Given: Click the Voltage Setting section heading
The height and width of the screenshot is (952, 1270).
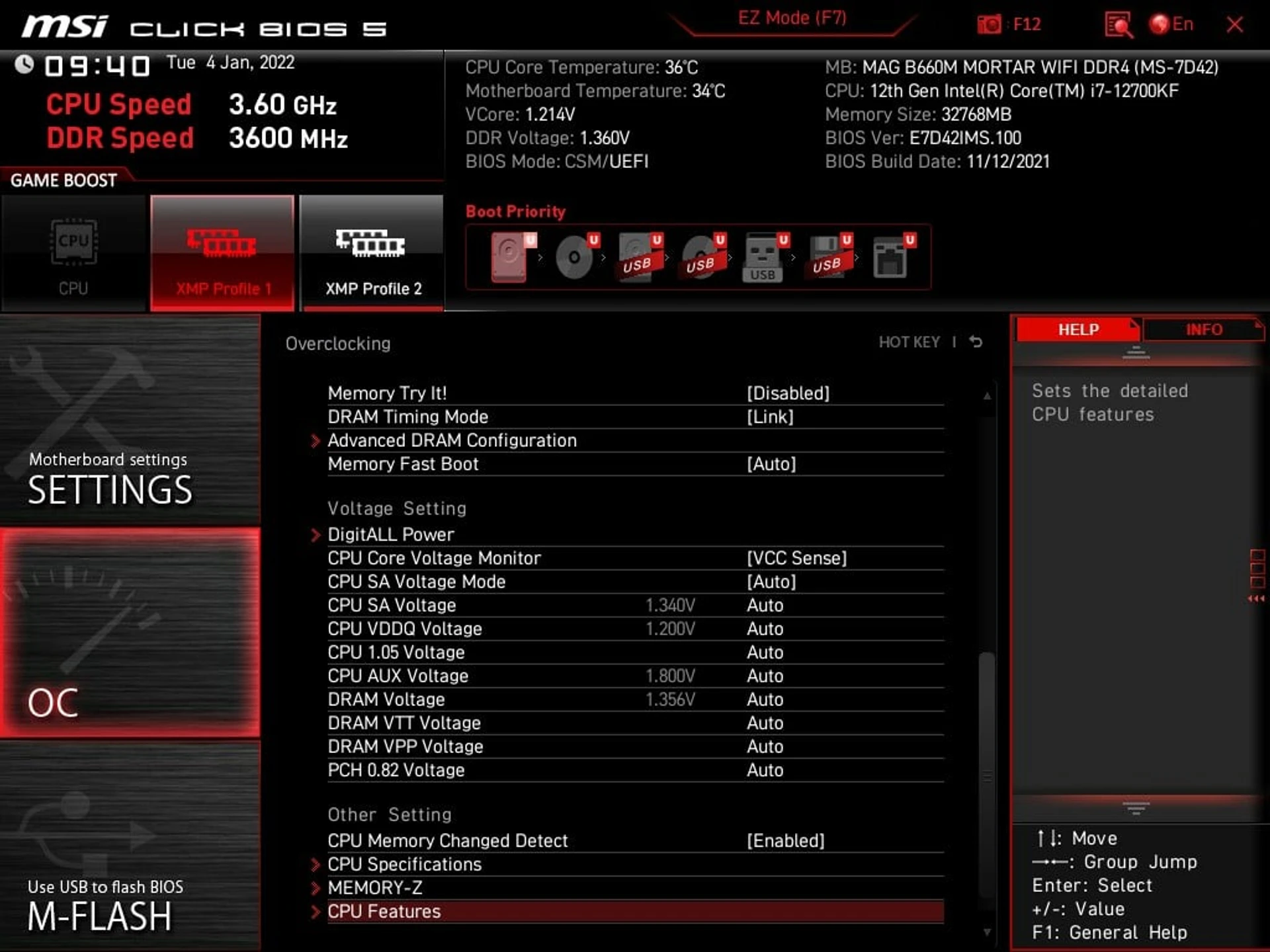Looking at the screenshot, I should tap(397, 508).
